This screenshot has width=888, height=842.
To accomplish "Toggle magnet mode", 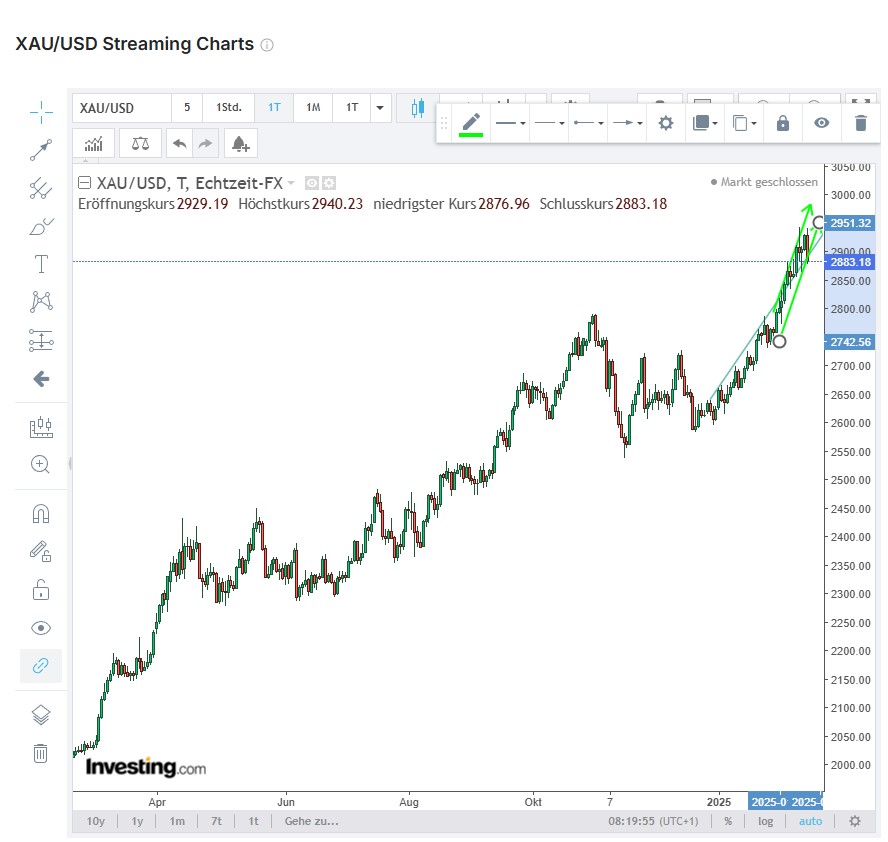I will tap(41, 514).
